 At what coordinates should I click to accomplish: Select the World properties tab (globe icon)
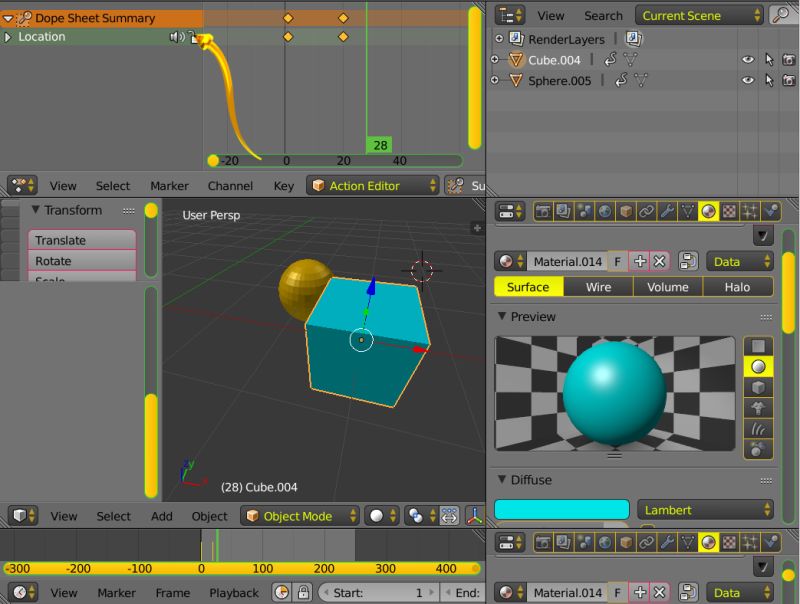[603, 211]
